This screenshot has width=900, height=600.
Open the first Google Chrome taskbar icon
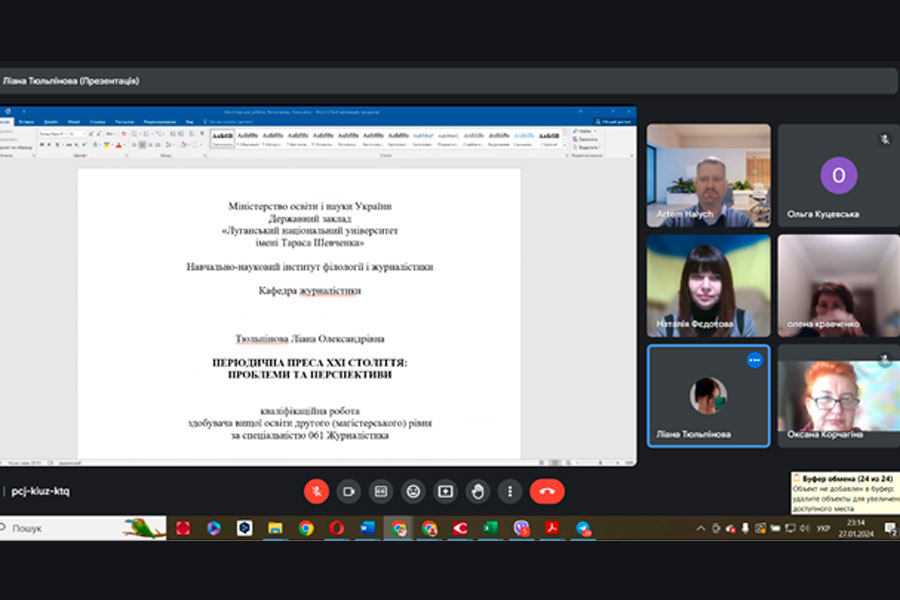tap(306, 528)
